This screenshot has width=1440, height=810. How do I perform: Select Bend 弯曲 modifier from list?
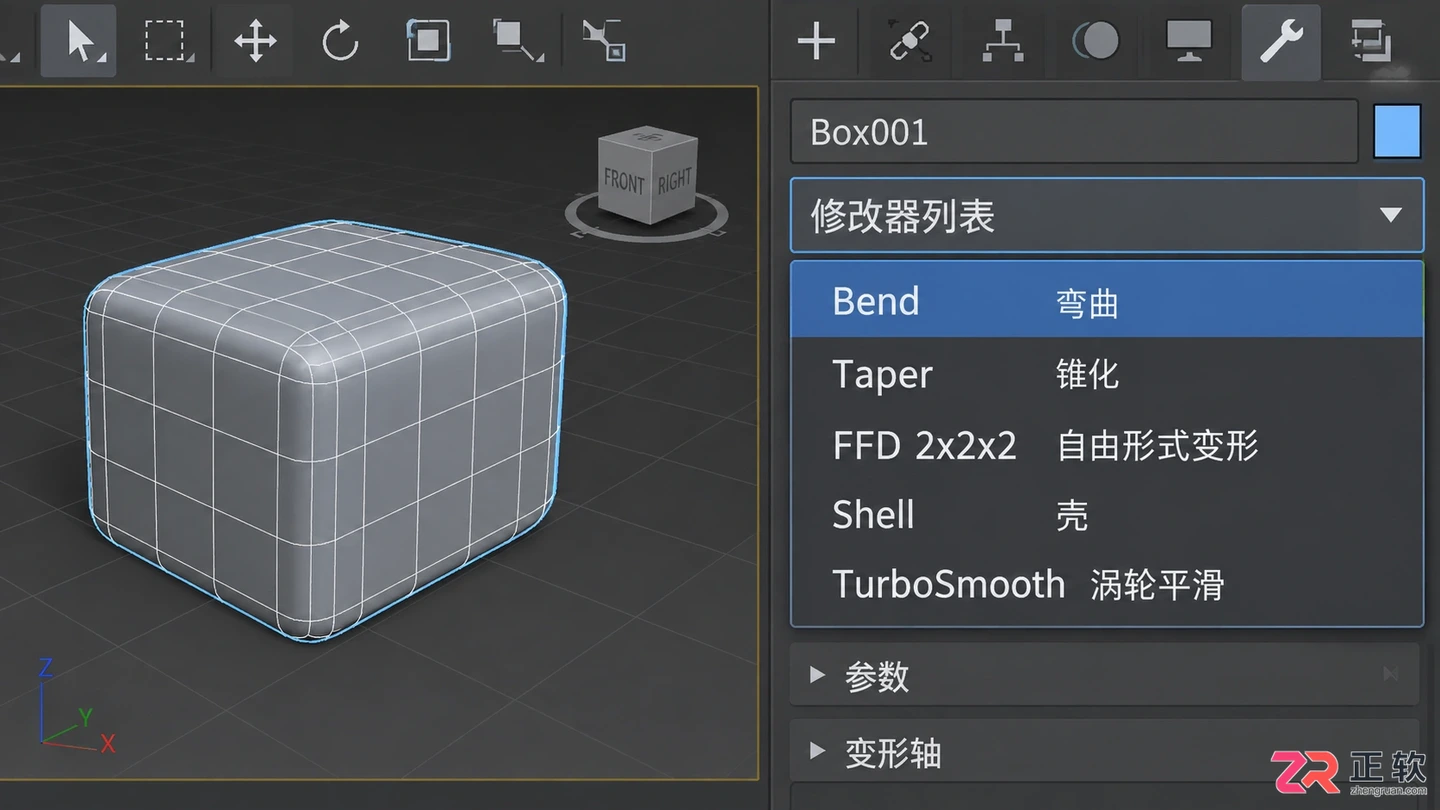pyautogui.click(x=1107, y=300)
